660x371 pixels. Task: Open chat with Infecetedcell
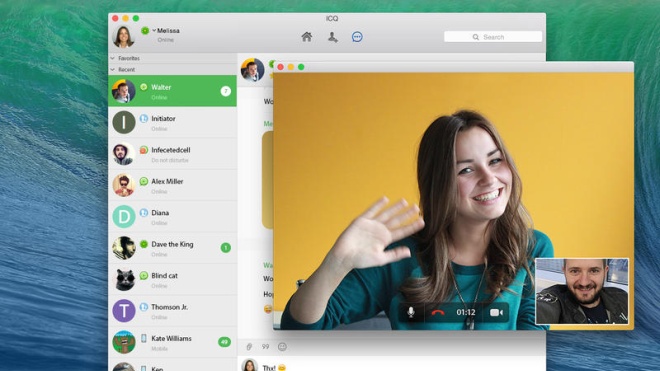coord(173,154)
